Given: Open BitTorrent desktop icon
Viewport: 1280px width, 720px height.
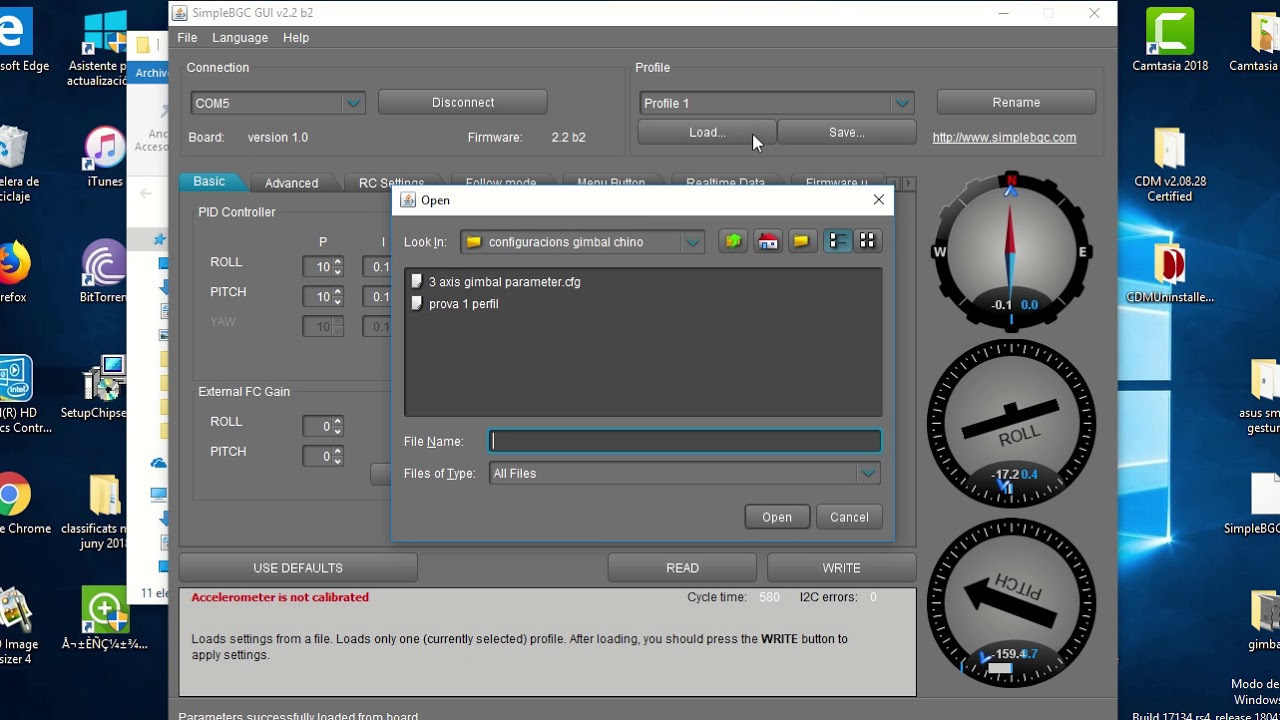Looking at the screenshot, I should pos(104,272).
